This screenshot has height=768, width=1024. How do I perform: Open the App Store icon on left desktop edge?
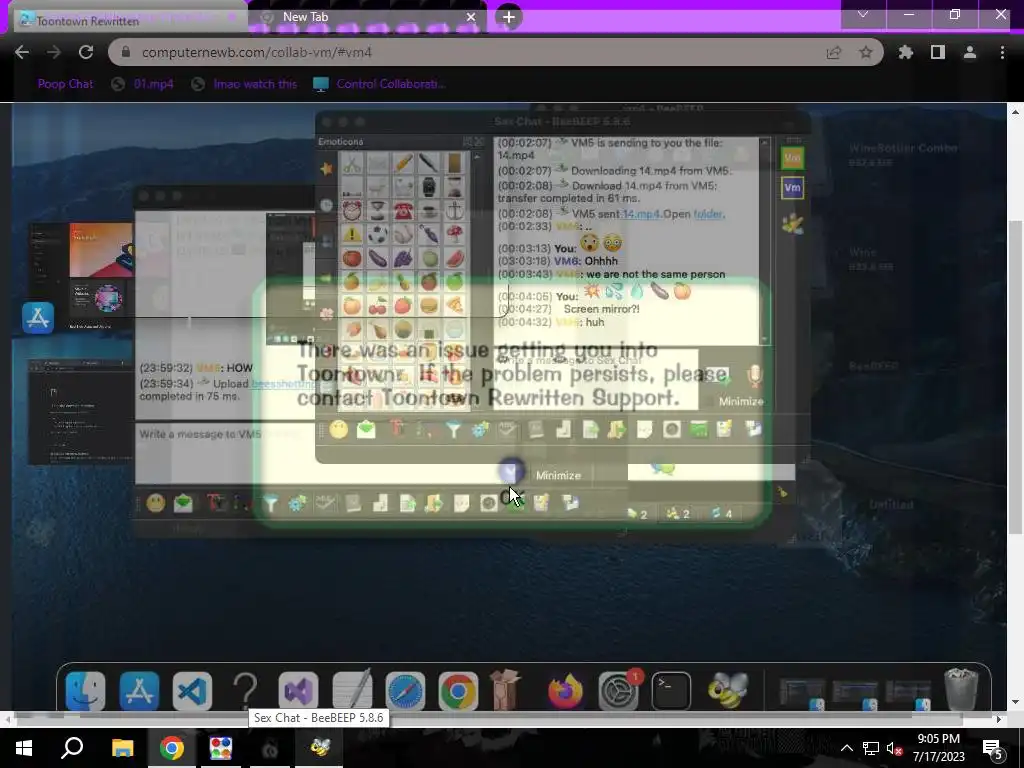click(x=38, y=318)
